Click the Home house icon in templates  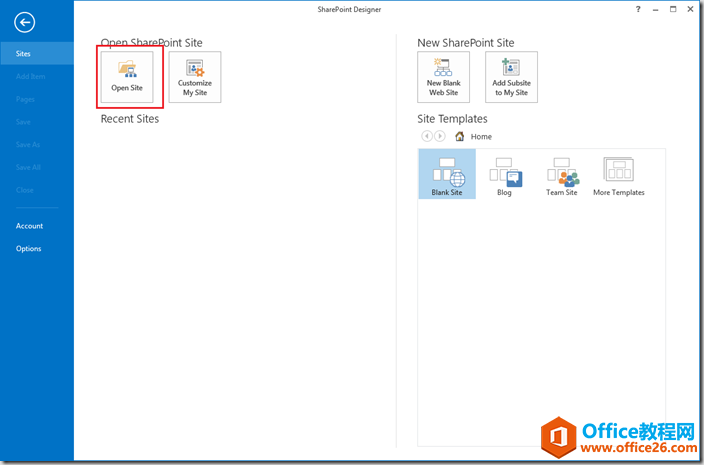[x=460, y=136]
